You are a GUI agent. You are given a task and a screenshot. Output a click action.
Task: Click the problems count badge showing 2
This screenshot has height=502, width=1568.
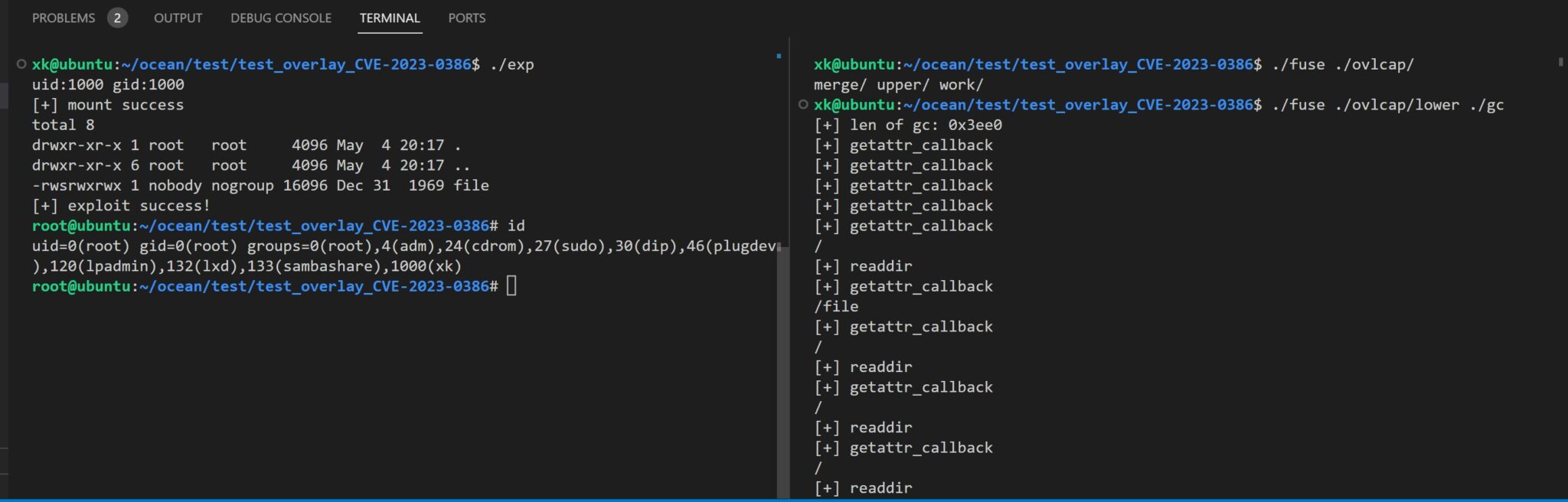coord(117,18)
